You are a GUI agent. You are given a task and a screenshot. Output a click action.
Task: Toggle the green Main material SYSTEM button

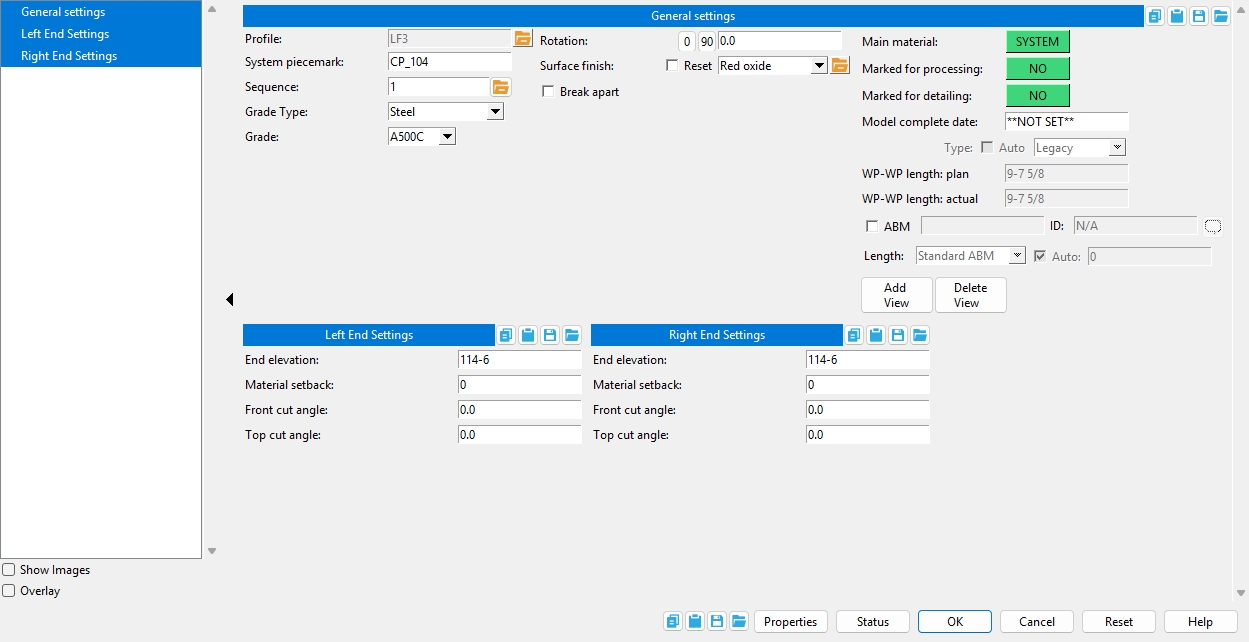pos(1037,42)
